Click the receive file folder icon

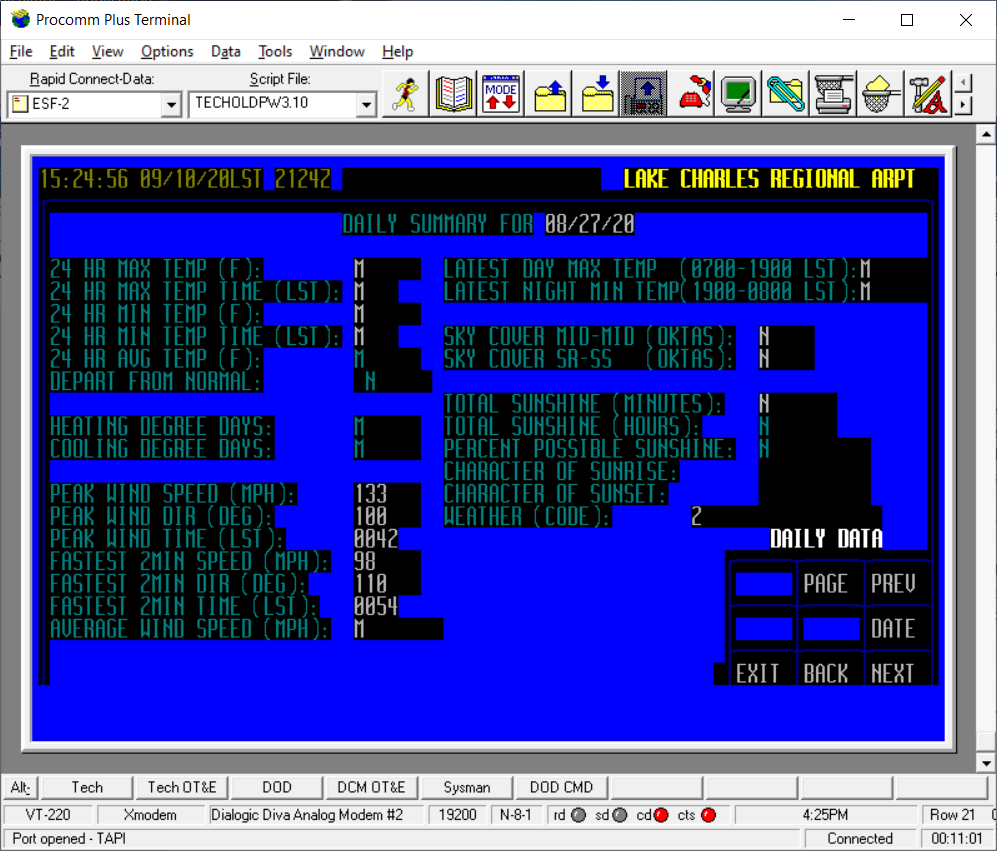pos(596,94)
